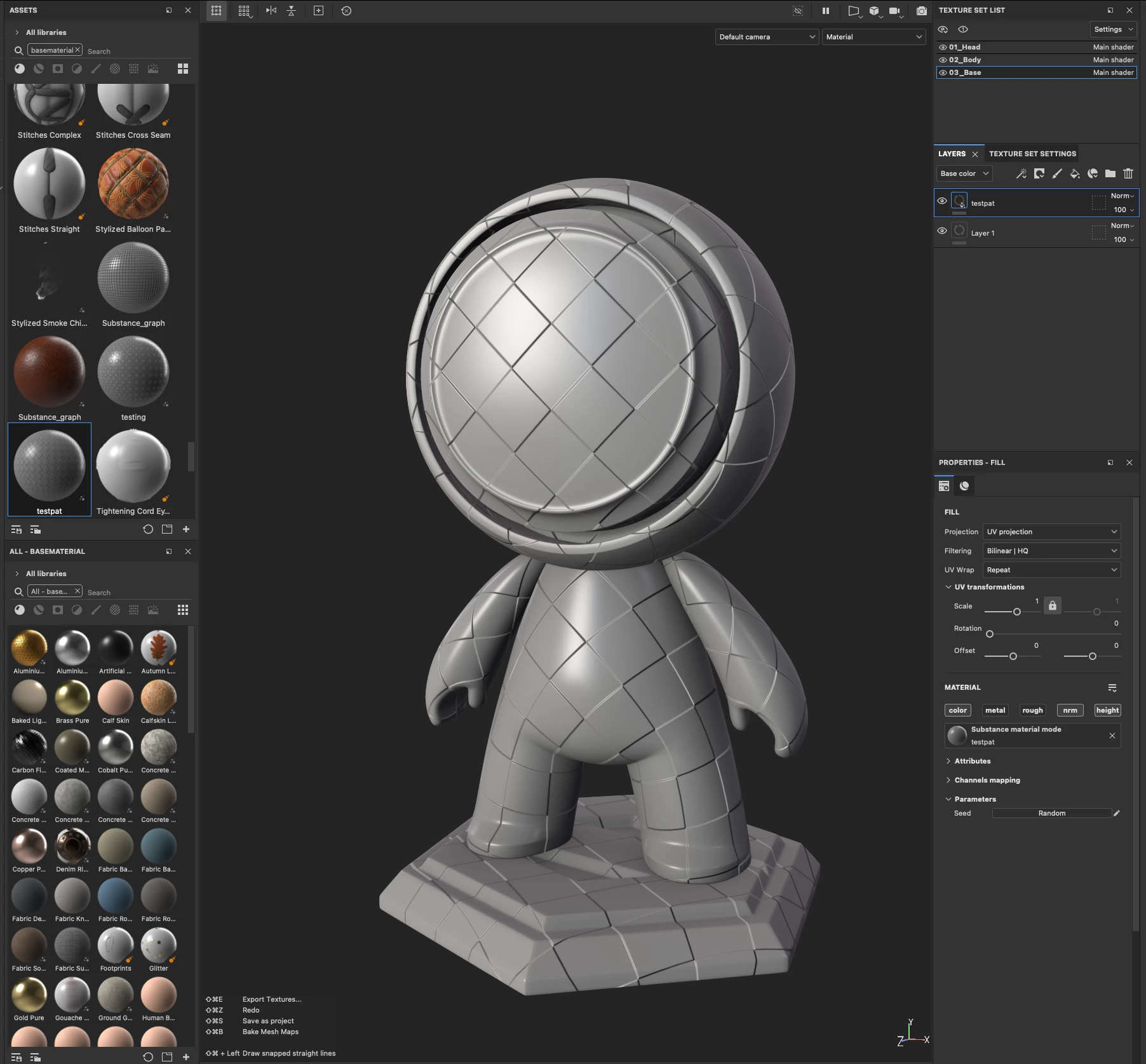Image resolution: width=1146 pixels, height=1064 pixels.
Task: Open the Material section options menu icon
Action: click(x=1112, y=687)
